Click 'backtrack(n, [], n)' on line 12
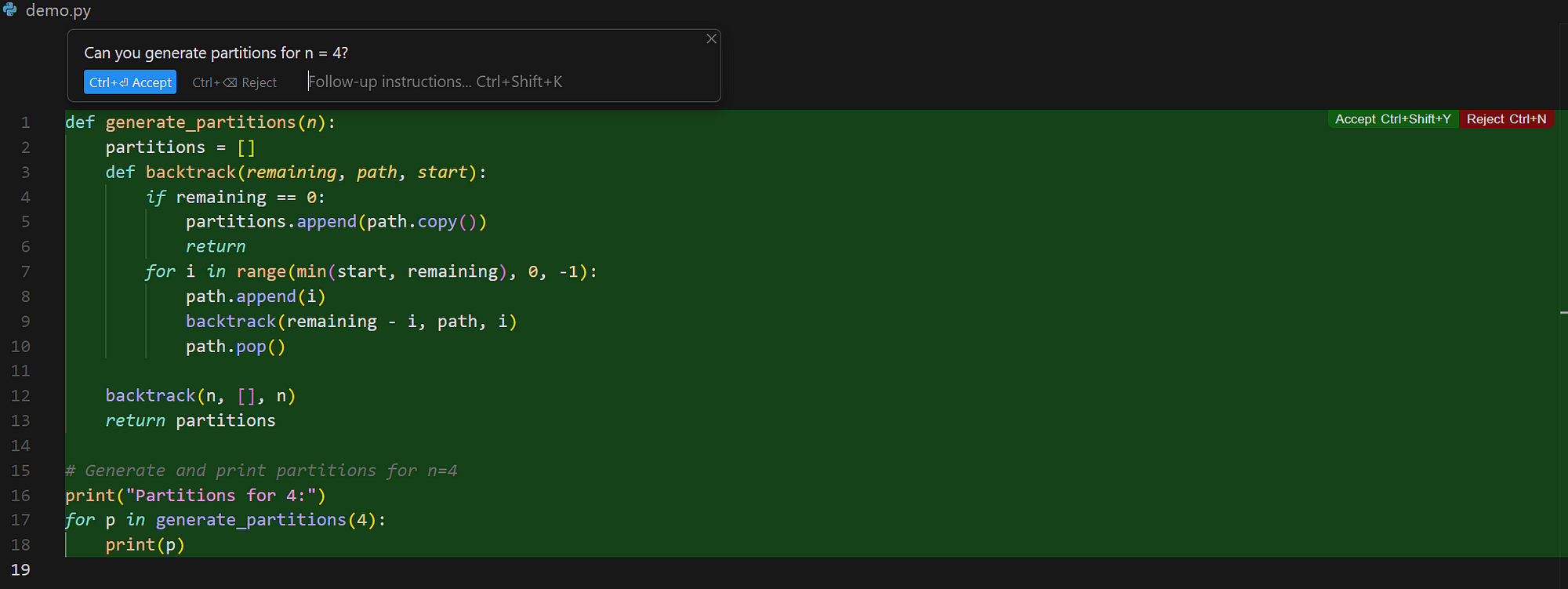Screen dimensions: 1568x589 [x=201, y=396]
